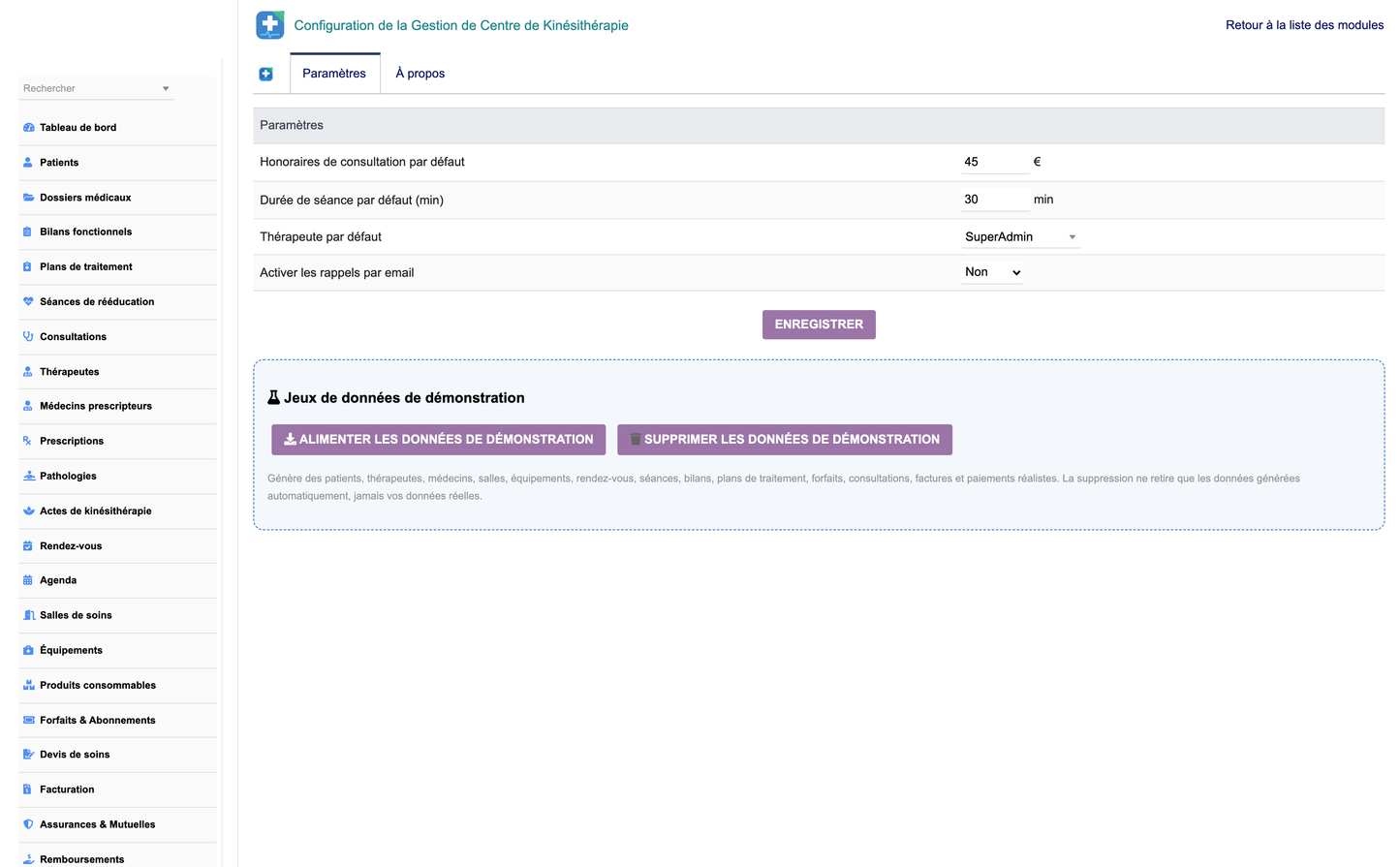Screen dimensions: 1400x867
Task: Click the small medical cross icon before Paramètres tab
Action: tap(266, 74)
